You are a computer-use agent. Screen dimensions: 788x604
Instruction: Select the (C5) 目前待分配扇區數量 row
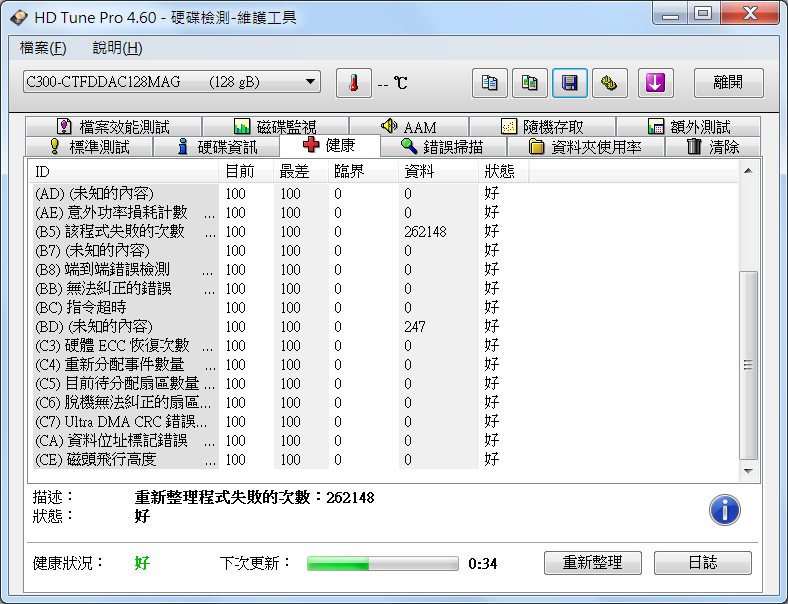pyautogui.click(x=384, y=384)
